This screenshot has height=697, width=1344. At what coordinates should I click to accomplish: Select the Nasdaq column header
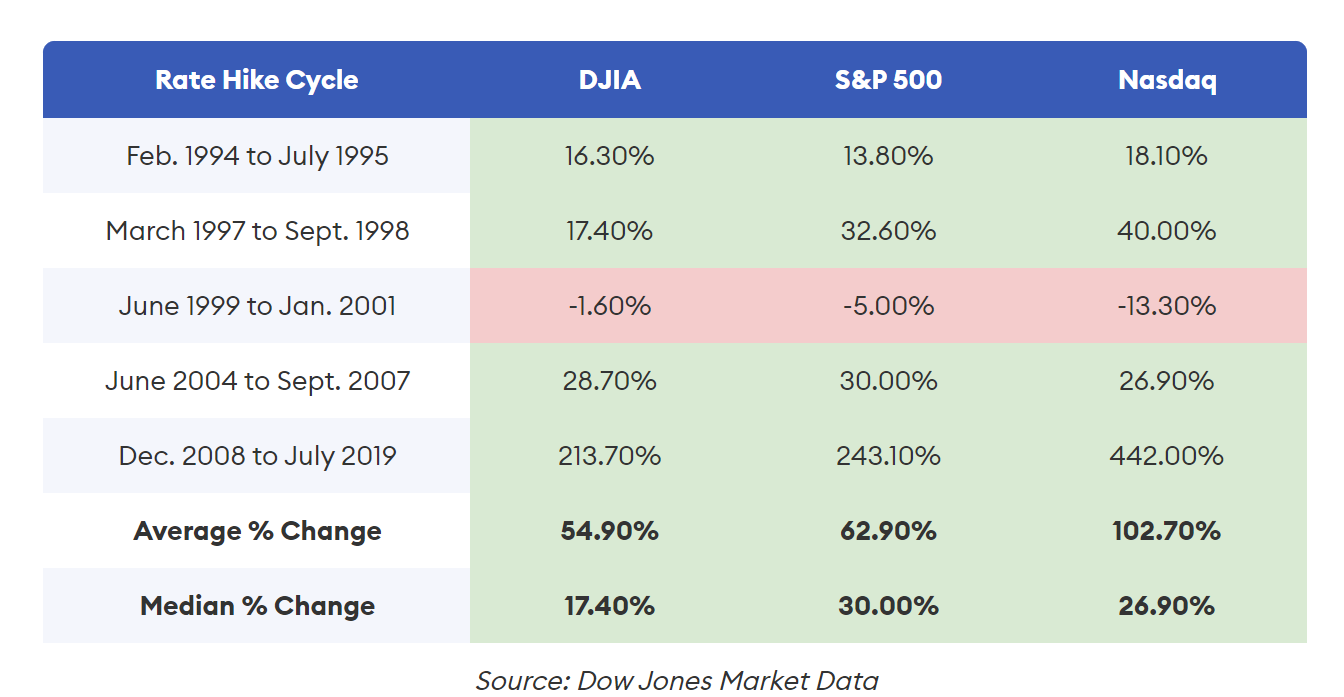1167,80
